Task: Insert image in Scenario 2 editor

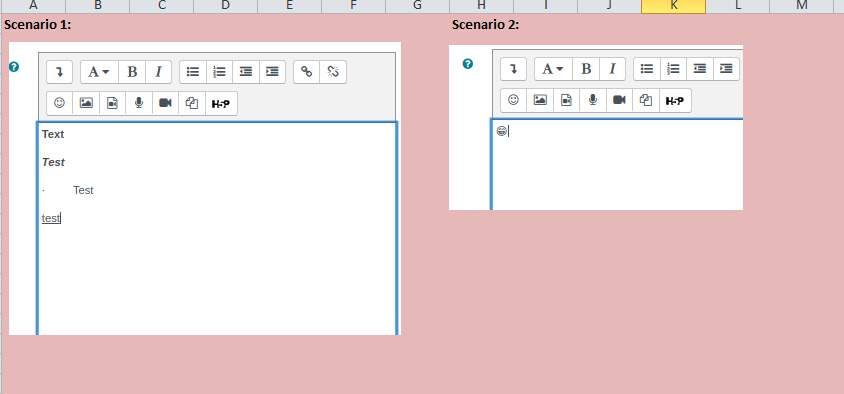Action: 540,100
